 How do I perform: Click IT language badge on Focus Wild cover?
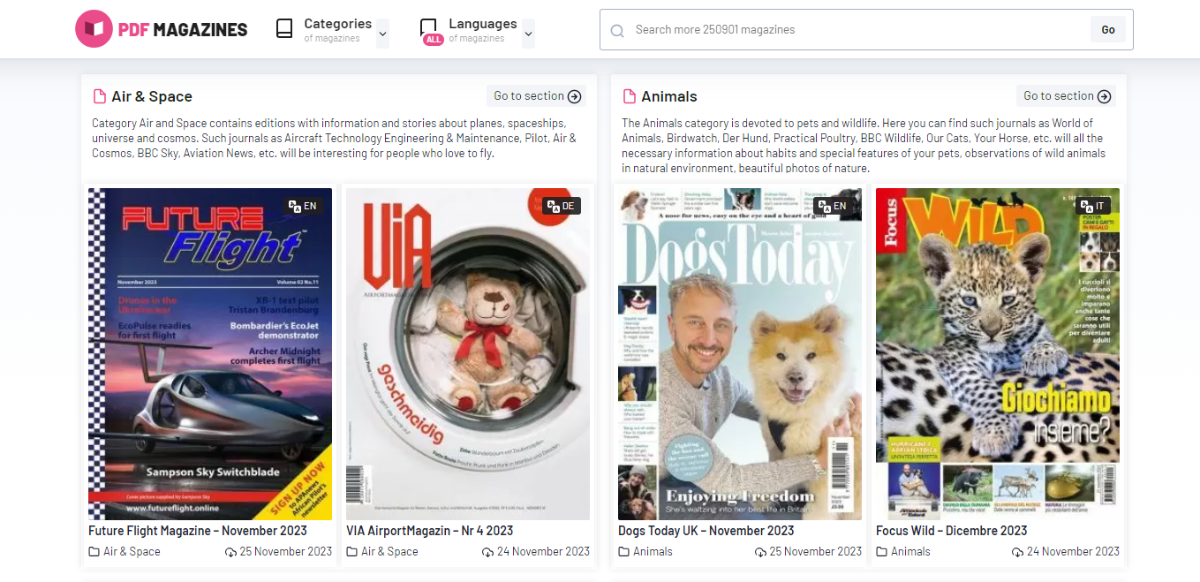pos(1091,206)
